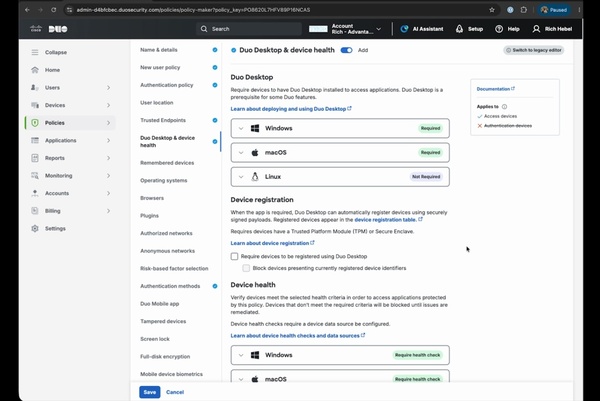Click the Applications sidebar icon

(x=35, y=140)
